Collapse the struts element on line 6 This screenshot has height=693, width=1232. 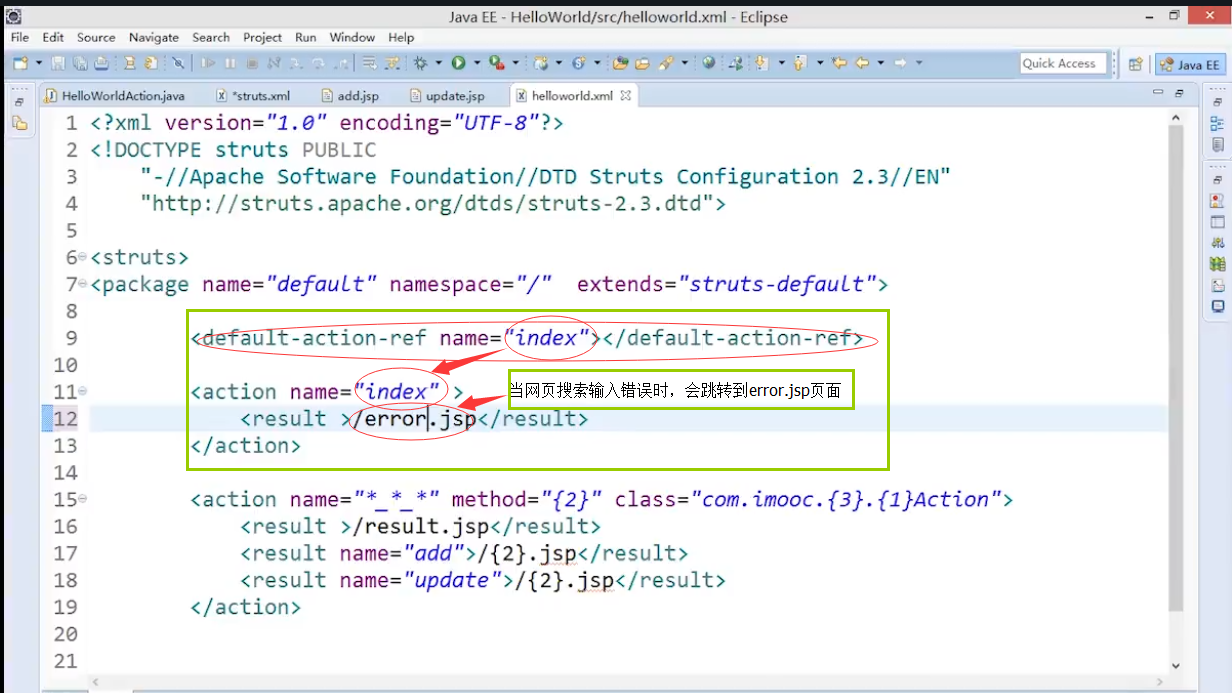(82, 257)
